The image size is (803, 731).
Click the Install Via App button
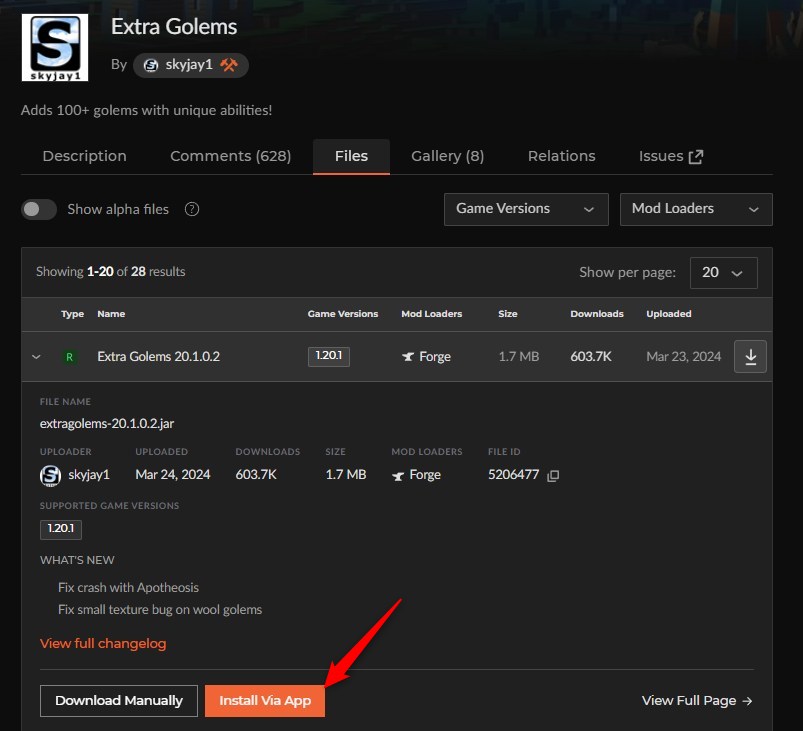pos(265,700)
